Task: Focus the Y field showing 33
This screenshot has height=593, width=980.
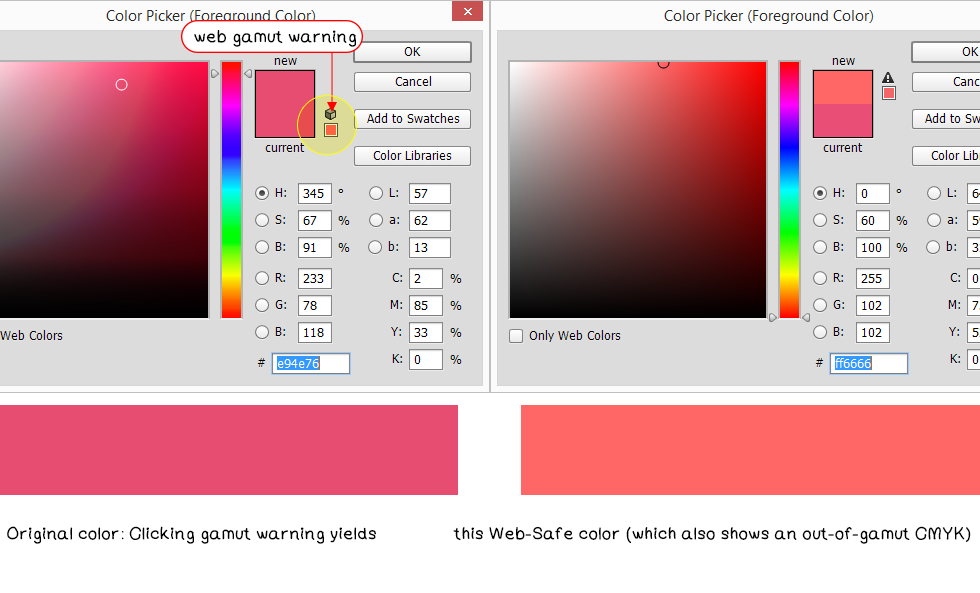Action: coord(426,332)
